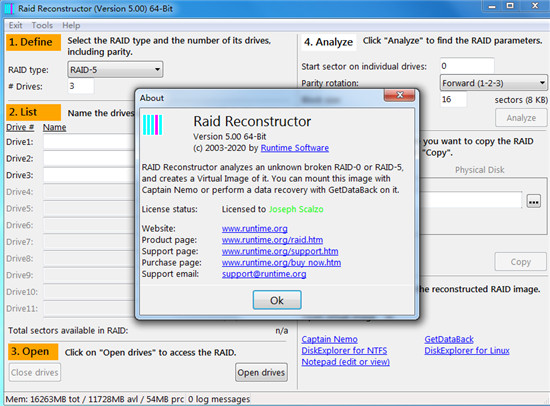
Task: Open the Notepad (edit or view) link
Action: 346,362
